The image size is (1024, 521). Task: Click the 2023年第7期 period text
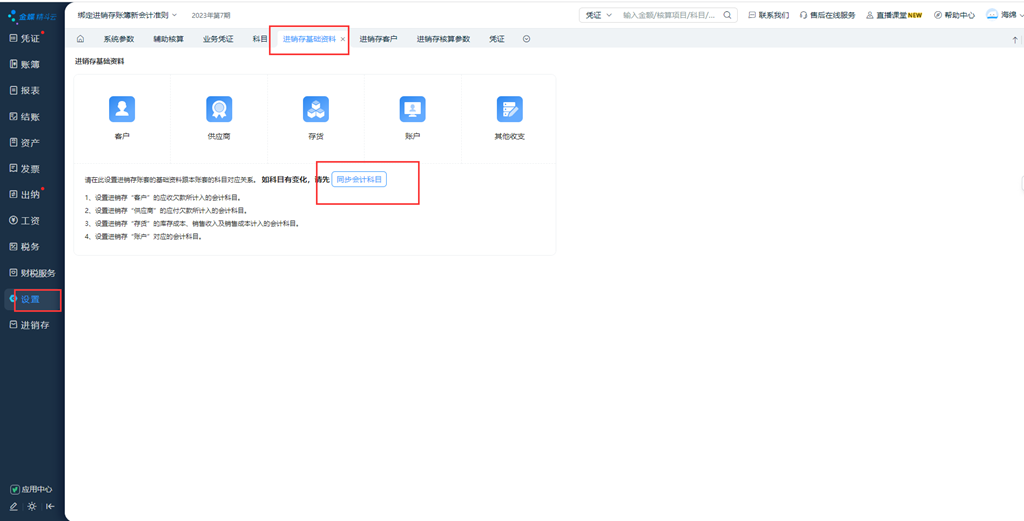click(x=211, y=15)
